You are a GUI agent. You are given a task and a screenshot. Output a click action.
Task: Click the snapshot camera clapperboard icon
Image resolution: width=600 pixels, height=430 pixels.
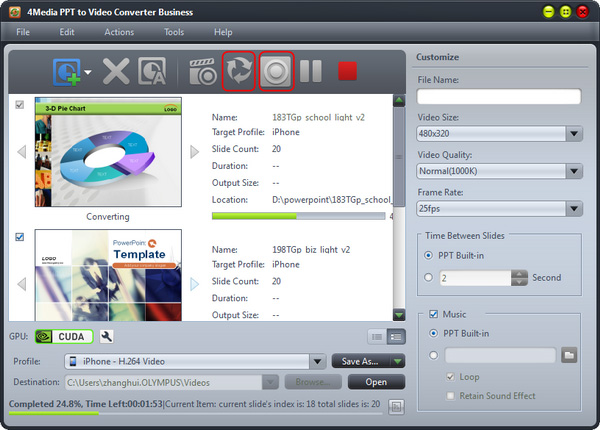point(204,72)
